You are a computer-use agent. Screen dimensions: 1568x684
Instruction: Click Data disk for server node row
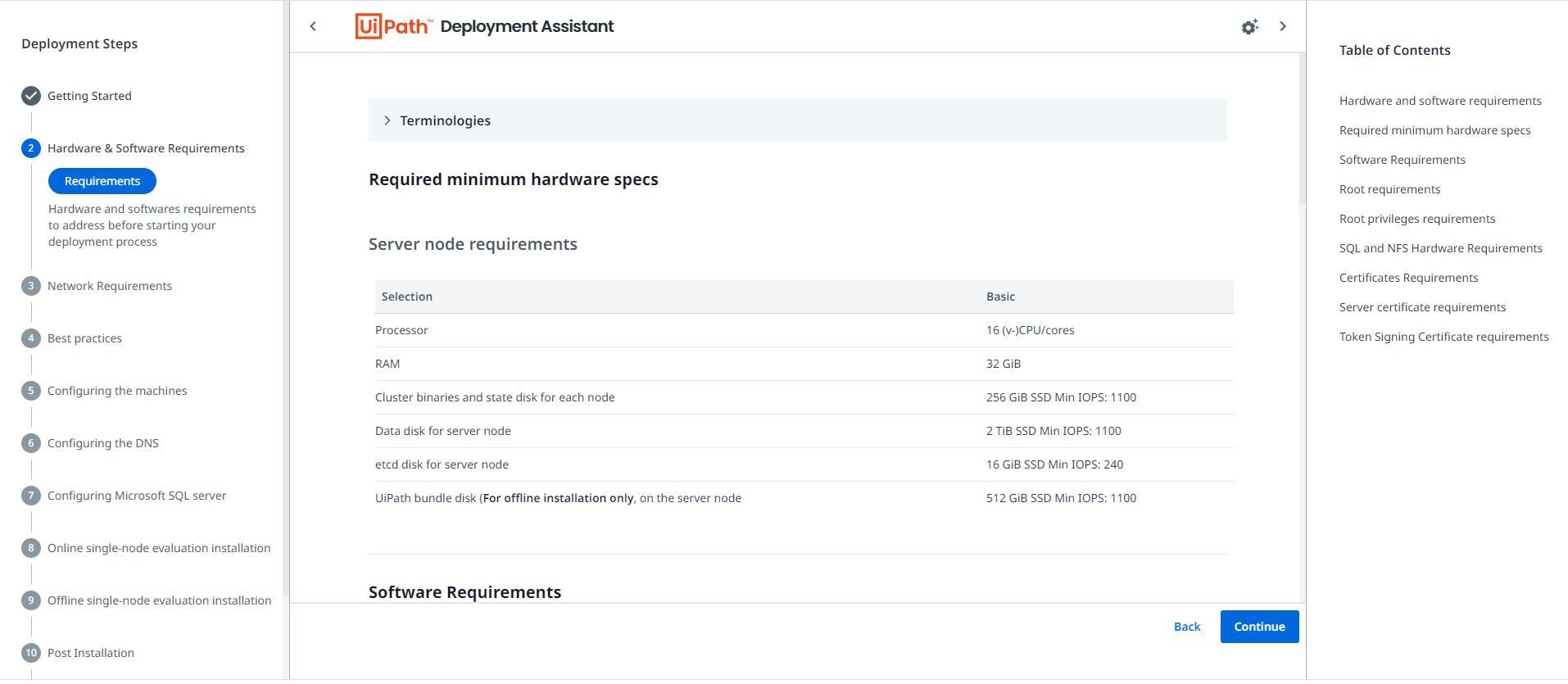click(x=443, y=431)
